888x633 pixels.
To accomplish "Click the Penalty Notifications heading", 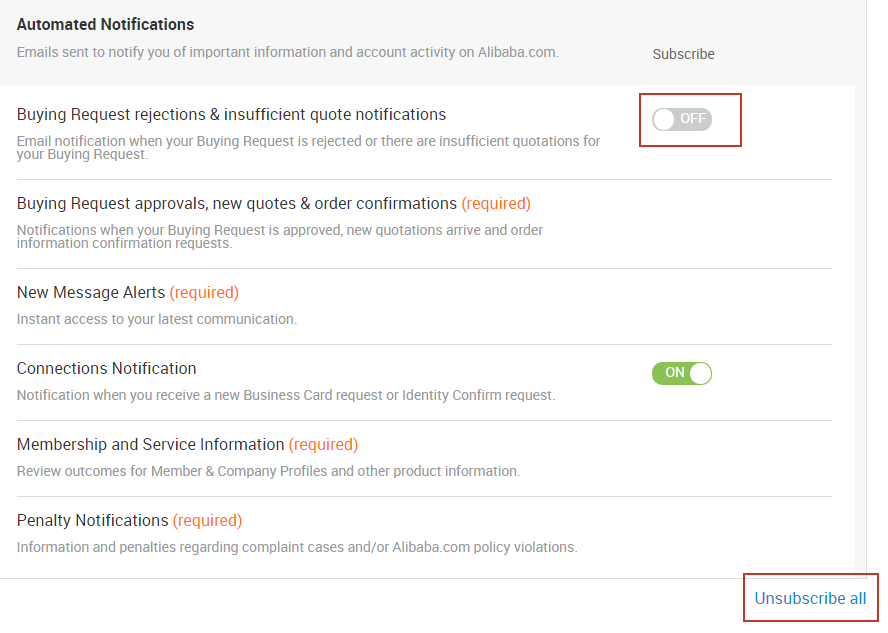I will coord(92,520).
